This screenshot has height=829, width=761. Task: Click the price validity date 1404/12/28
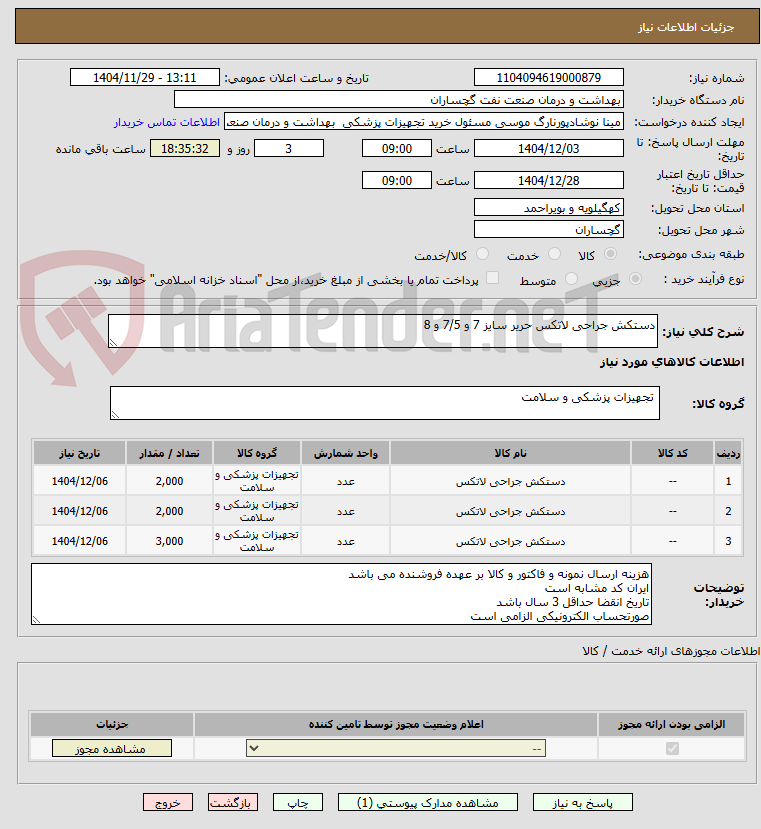pyautogui.click(x=548, y=180)
